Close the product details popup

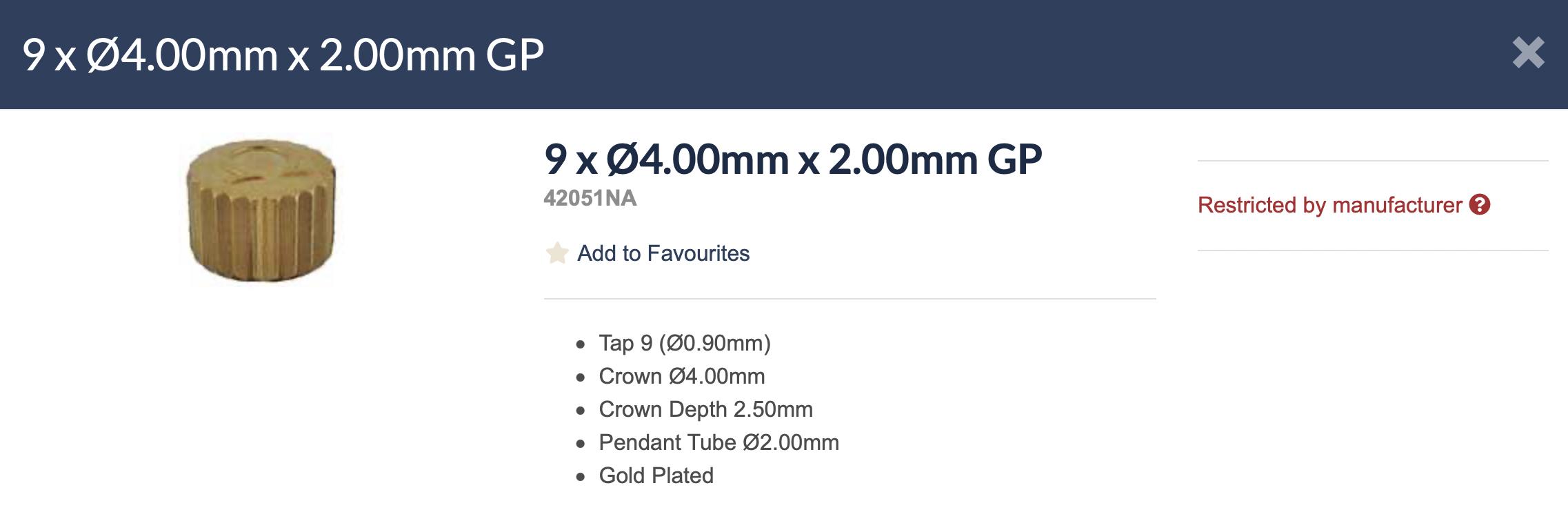pyautogui.click(x=1528, y=53)
